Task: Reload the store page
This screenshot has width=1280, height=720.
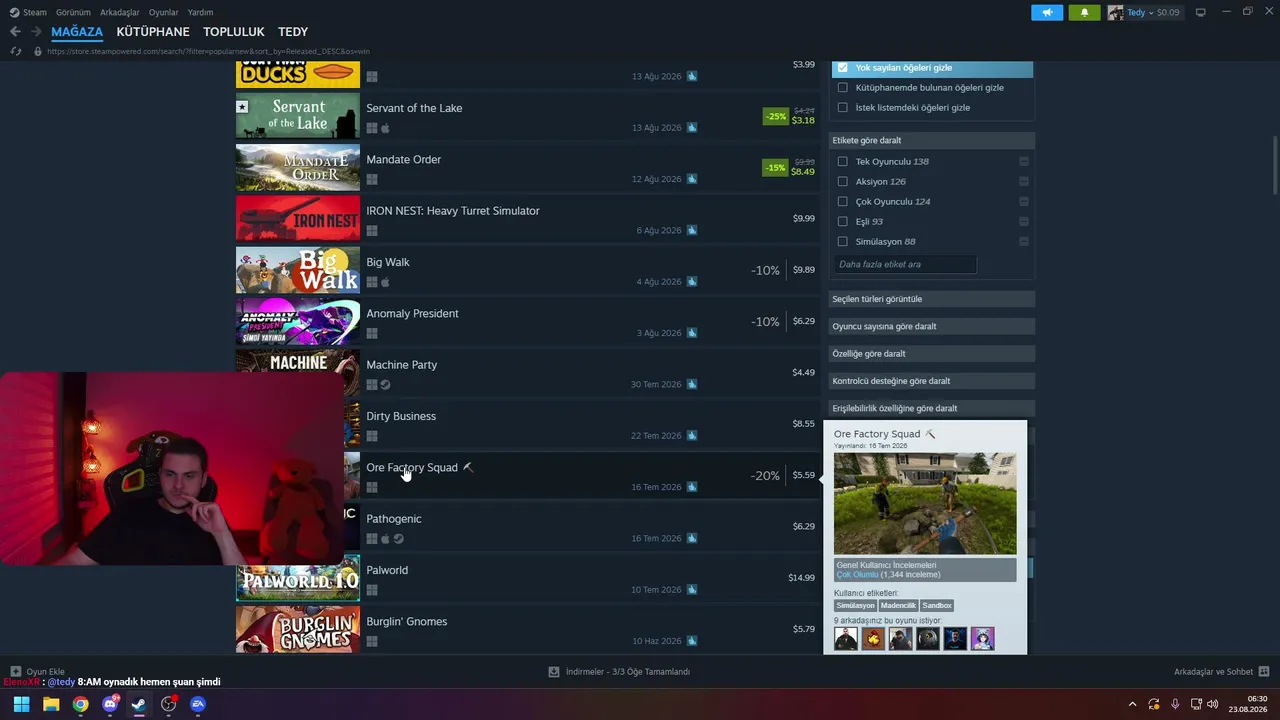Action: (x=16, y=51)
